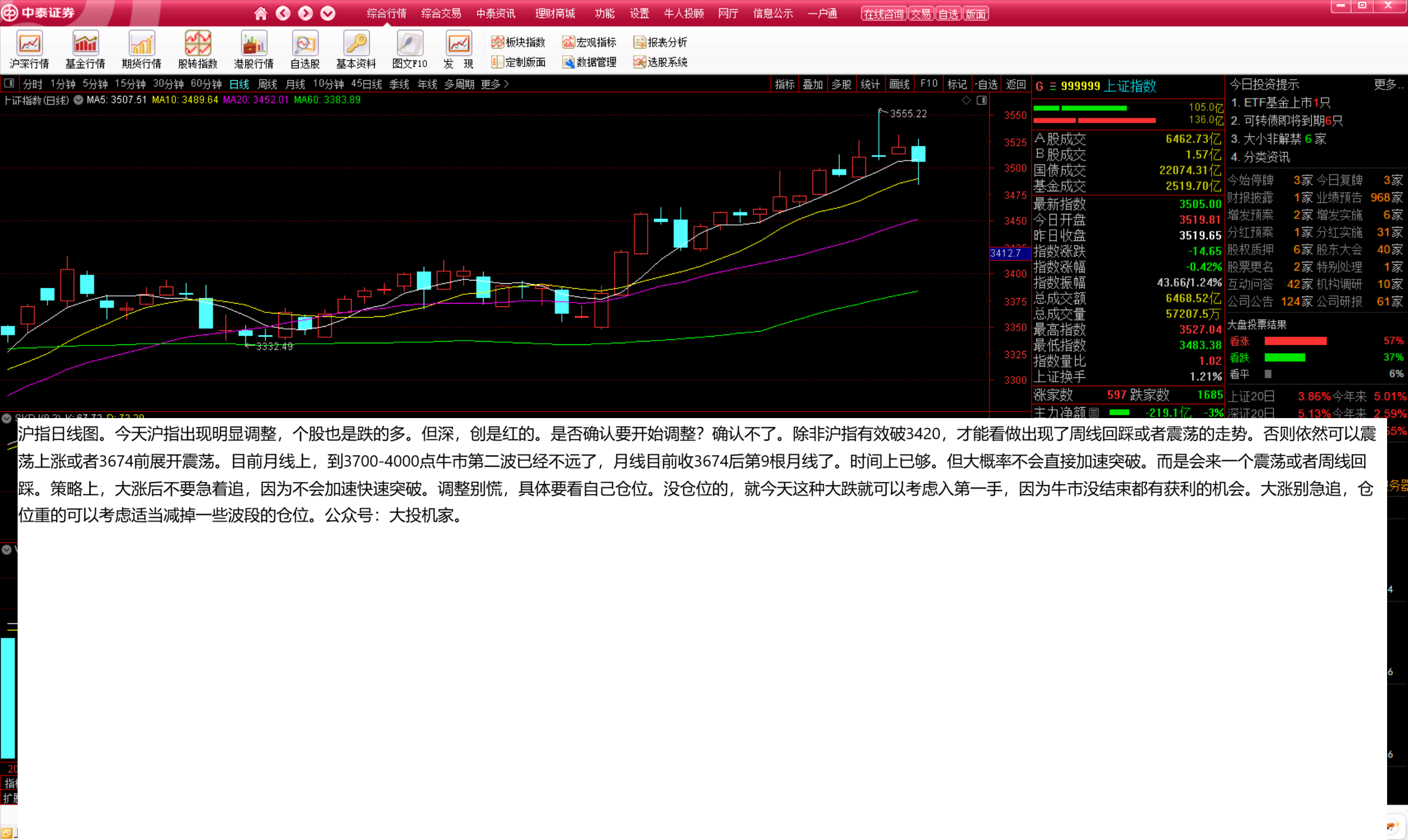Open 报表分析 report analysis
This screenshot has height=840, width=1408.
pyautogui.click(x=660, y=42)
